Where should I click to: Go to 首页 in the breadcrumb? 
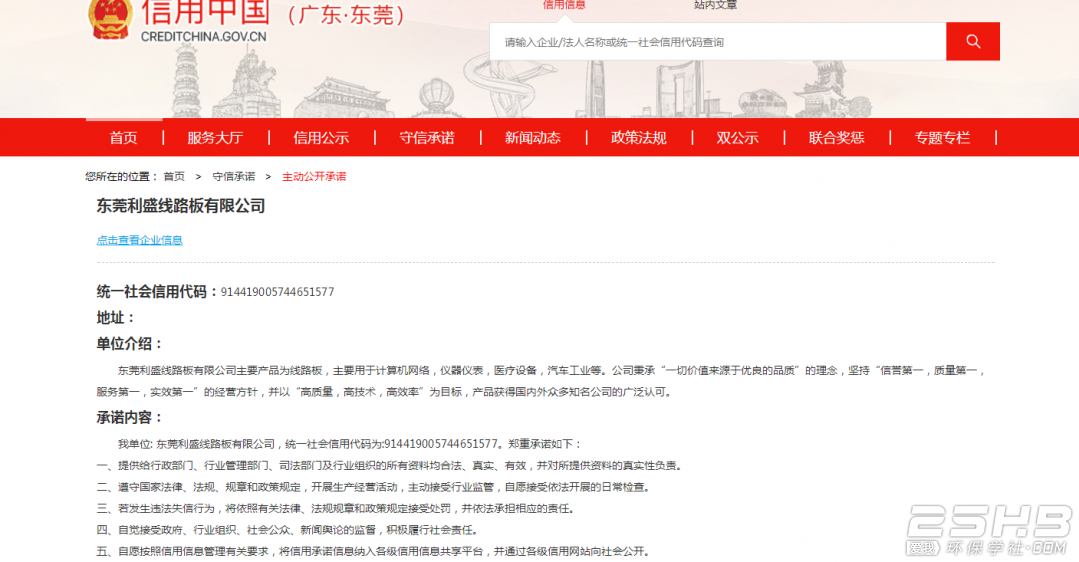[x=174, y=177]
